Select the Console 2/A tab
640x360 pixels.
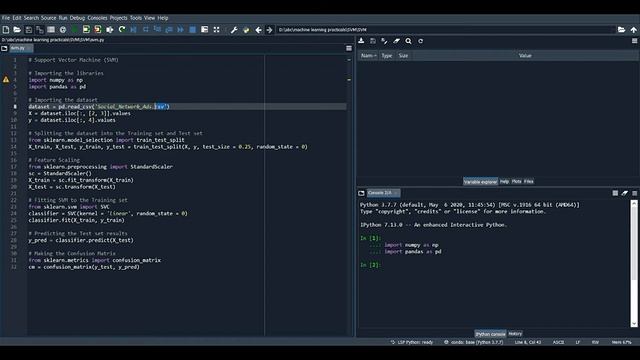(383, 193)
